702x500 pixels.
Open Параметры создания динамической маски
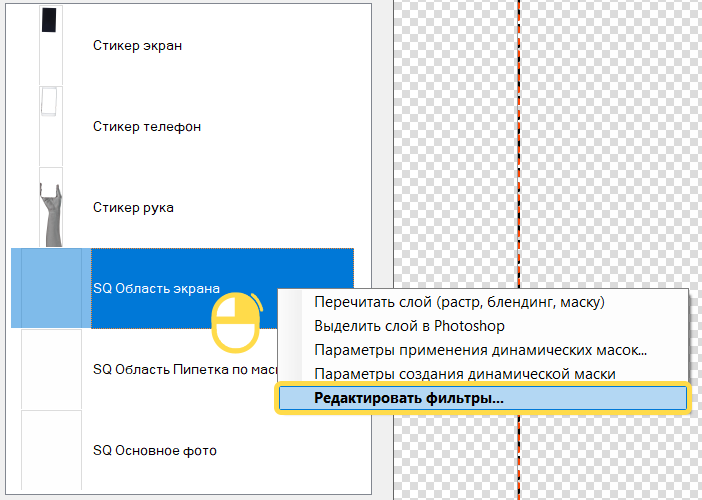(464, 374)
